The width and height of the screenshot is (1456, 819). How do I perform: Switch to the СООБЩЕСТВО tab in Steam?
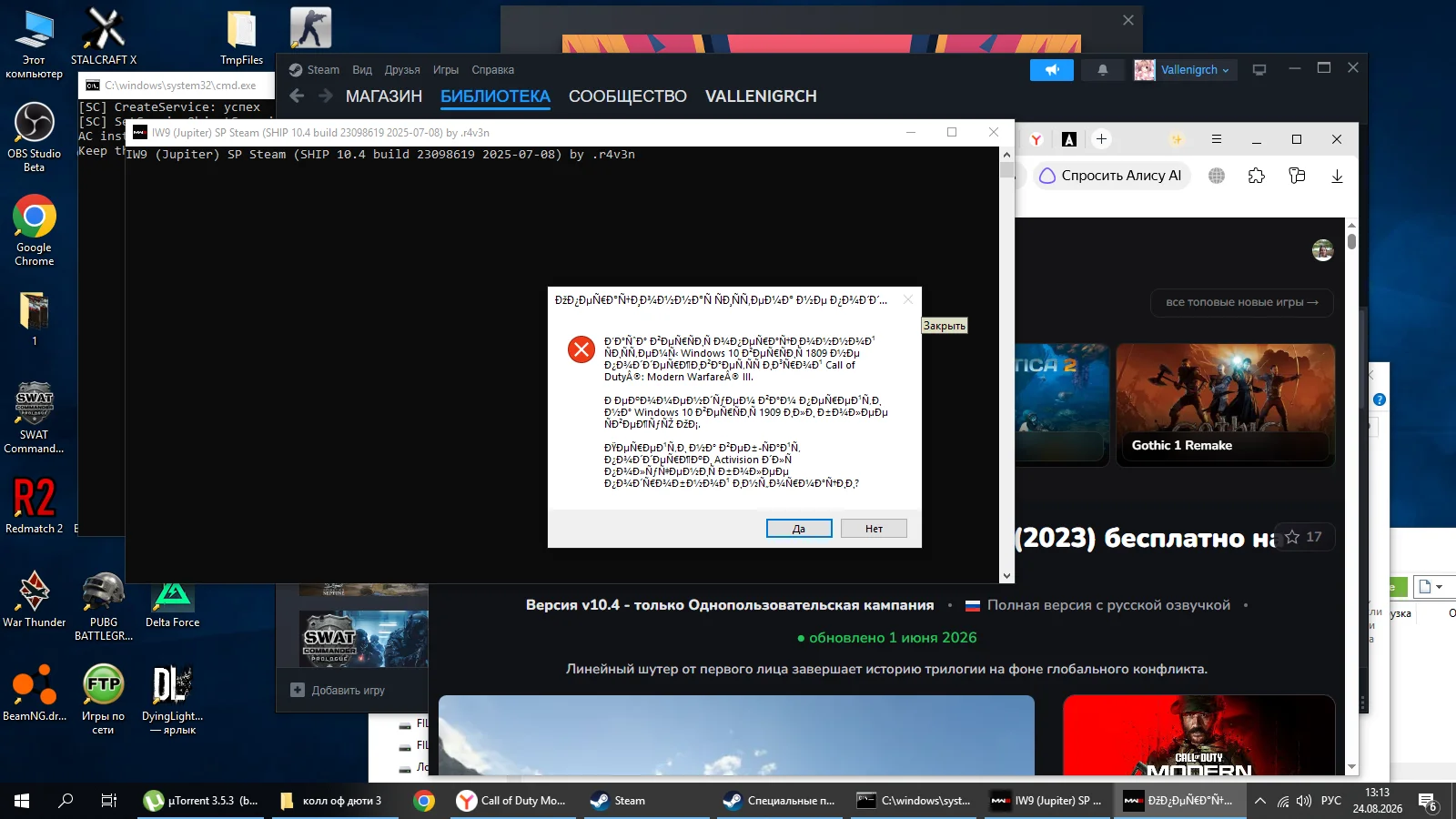tap(628, 96)
